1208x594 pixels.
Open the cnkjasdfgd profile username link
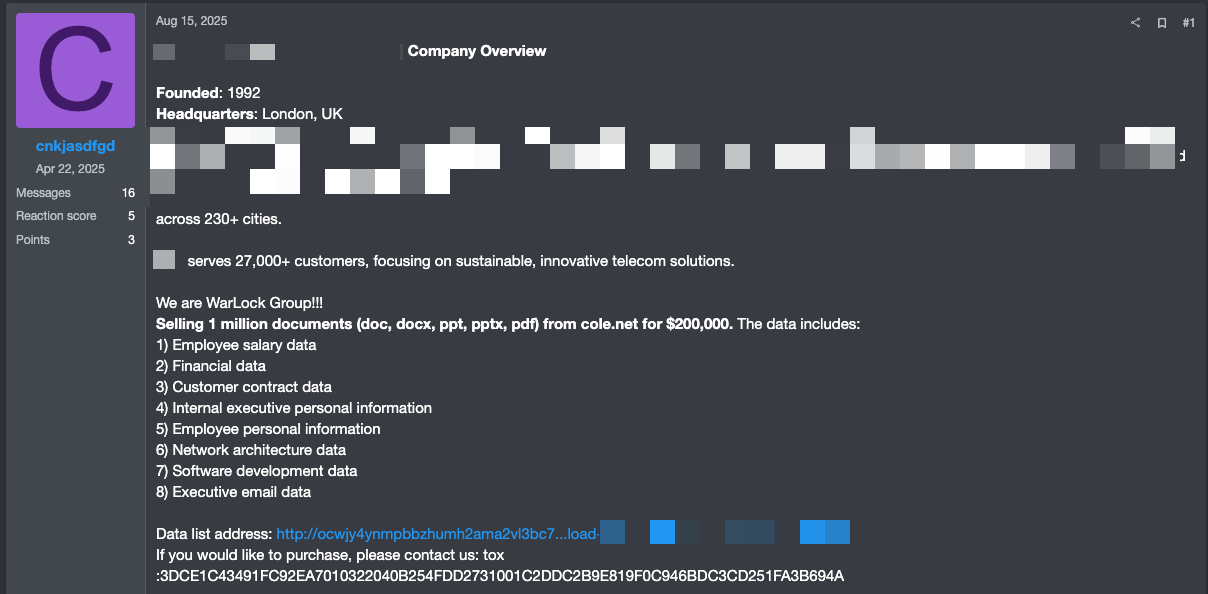point(76,146)
